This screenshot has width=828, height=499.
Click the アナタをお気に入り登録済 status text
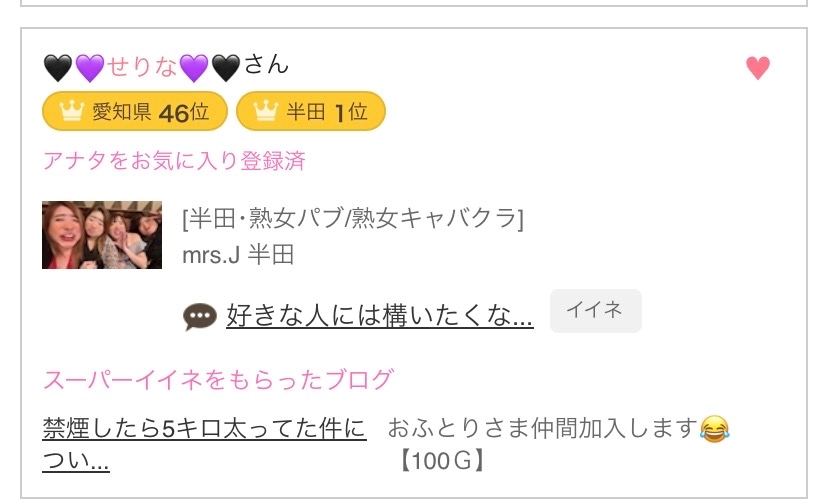click(x=174, y=160)
